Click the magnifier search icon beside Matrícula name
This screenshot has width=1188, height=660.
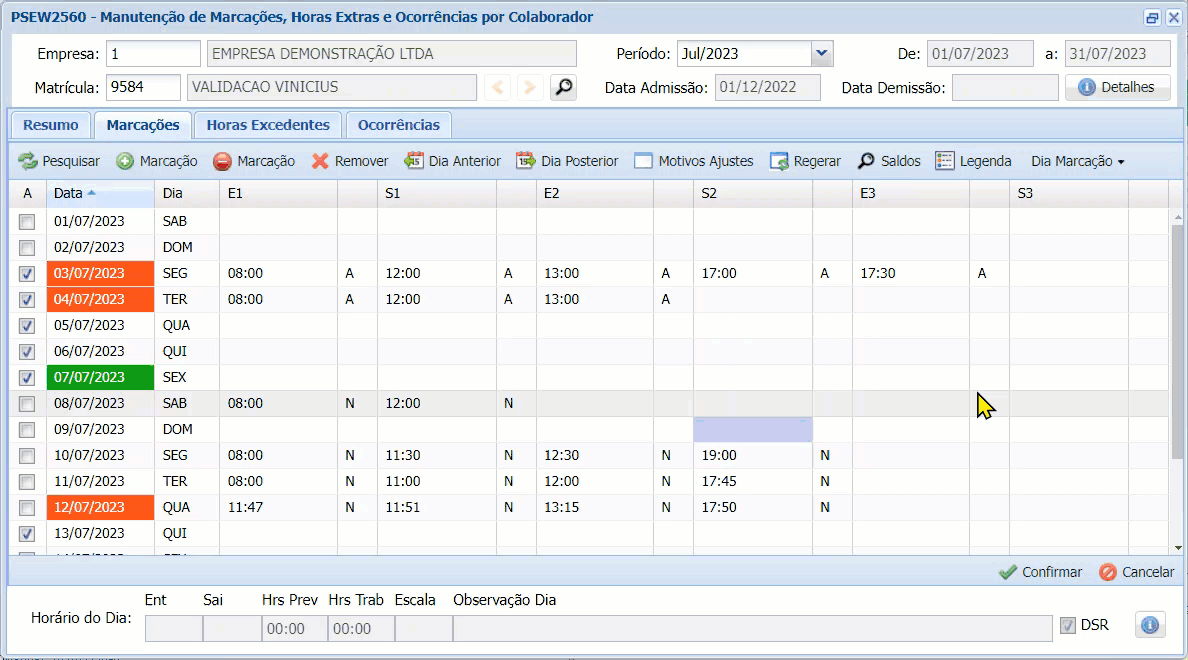pos(564,88)
